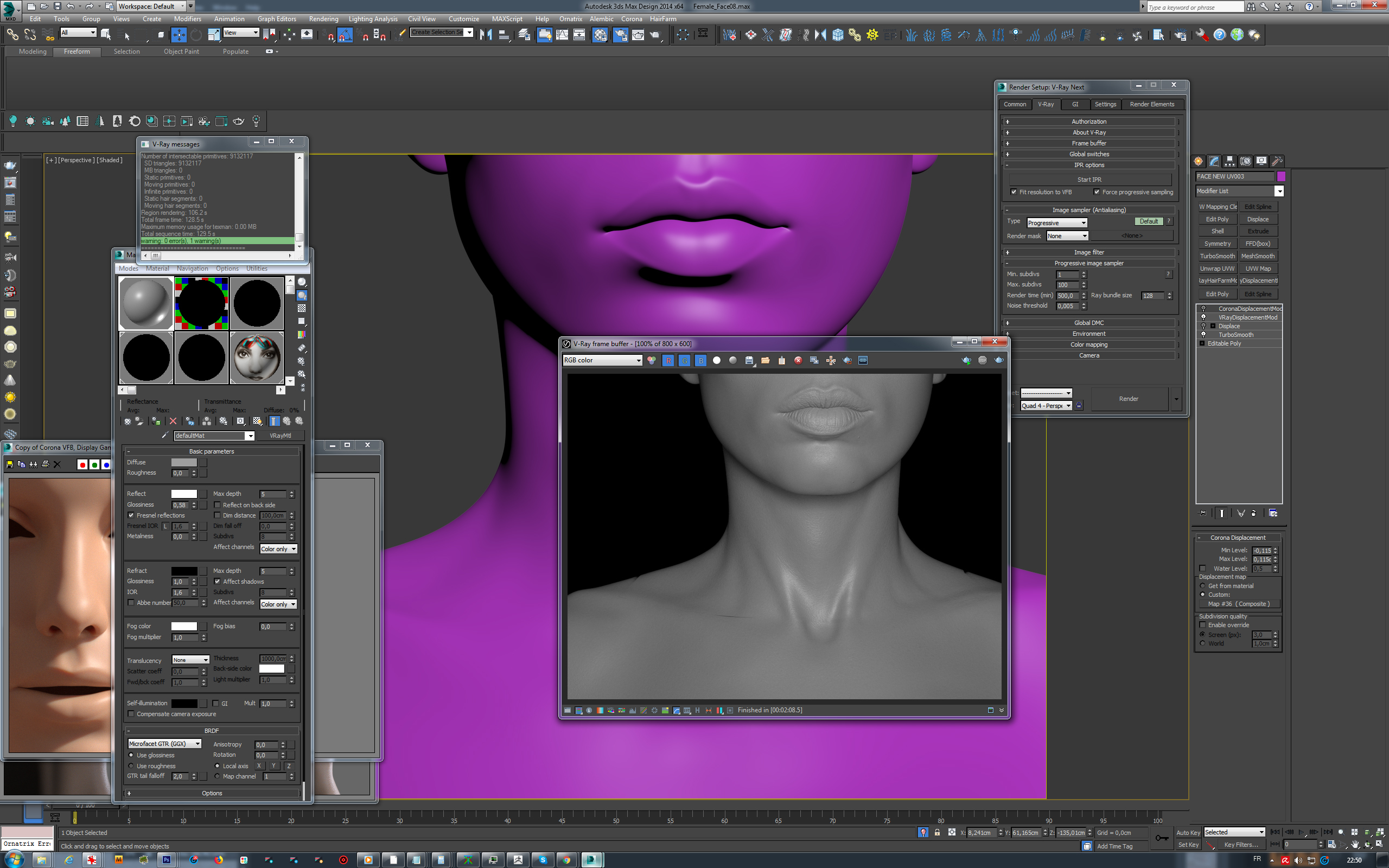Click the Max. subdivs input field
This screenshot has width=1389, height=868.
[1067, 285]
